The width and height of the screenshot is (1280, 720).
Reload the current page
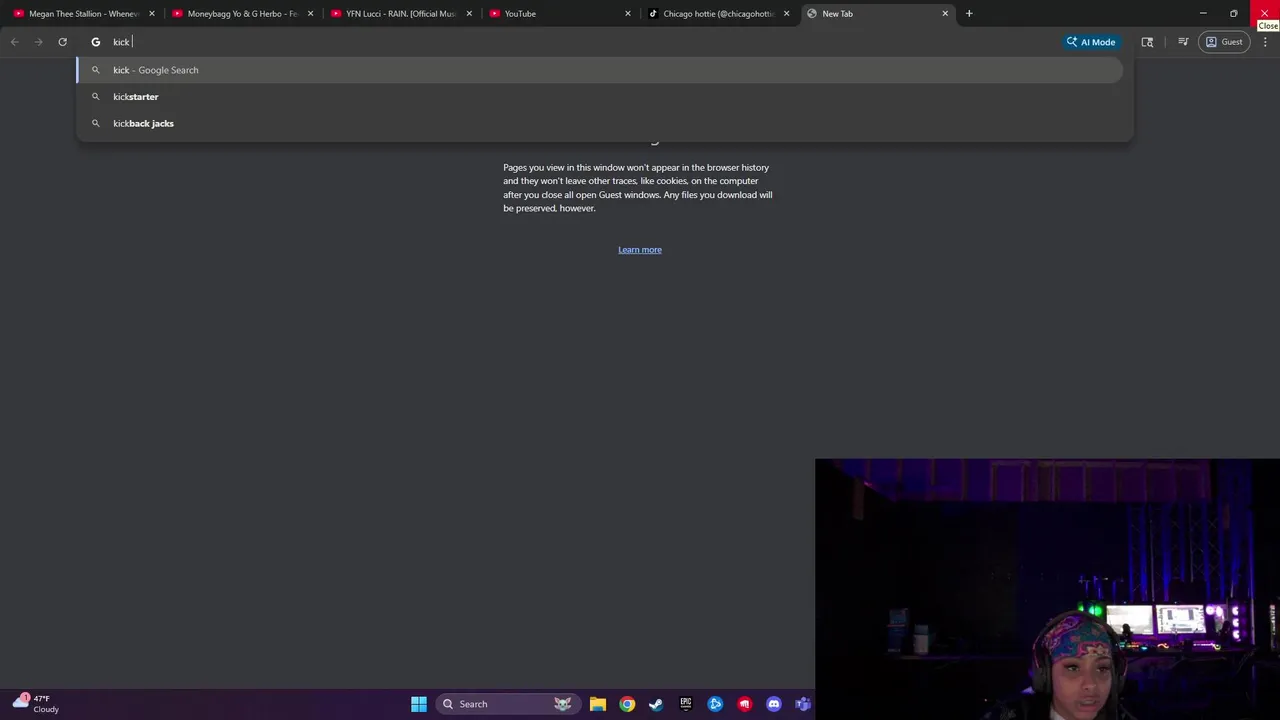(62, 42)
